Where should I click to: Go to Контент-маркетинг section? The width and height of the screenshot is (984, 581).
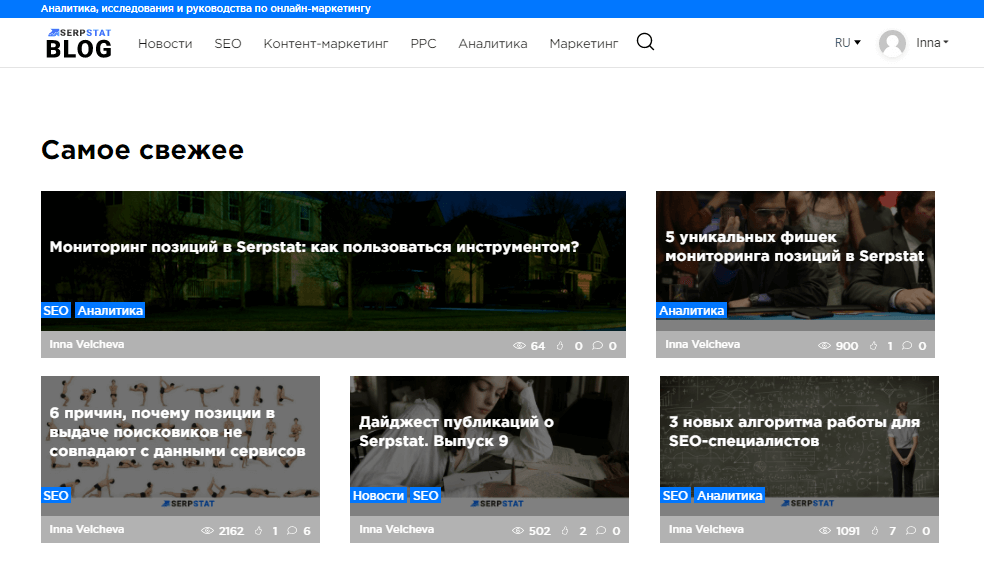(326, 43)
